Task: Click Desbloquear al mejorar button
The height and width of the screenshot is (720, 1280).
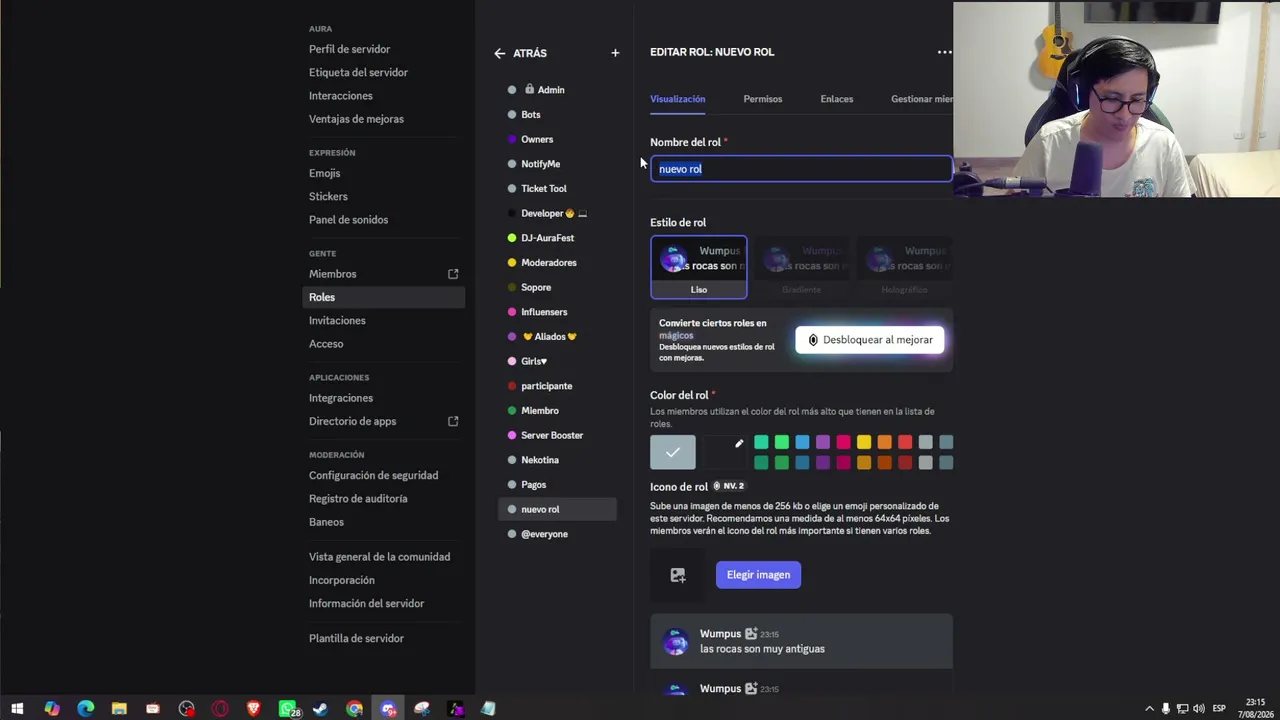Action: pyautogui.click(x=869, y=340)
